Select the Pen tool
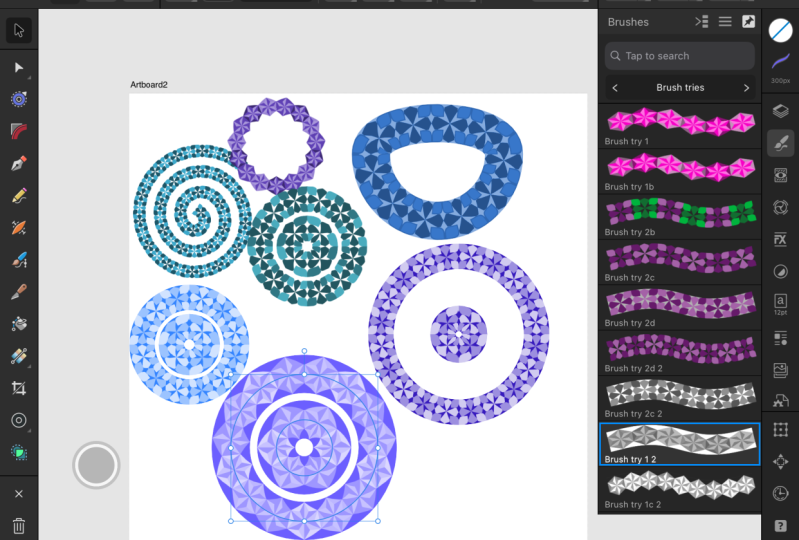 19,164
